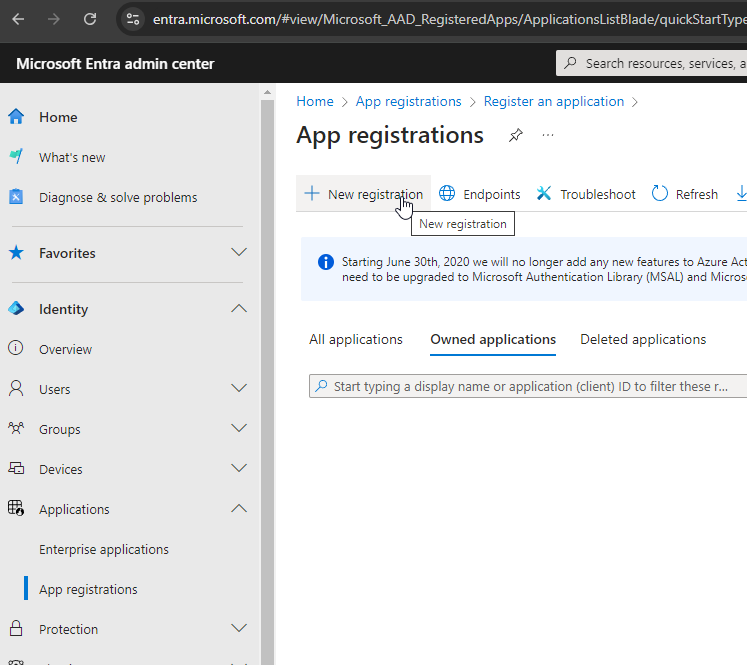Open Identity Overview in sidebar
This screenshot has height=665, width=747.
pos(65,349)
